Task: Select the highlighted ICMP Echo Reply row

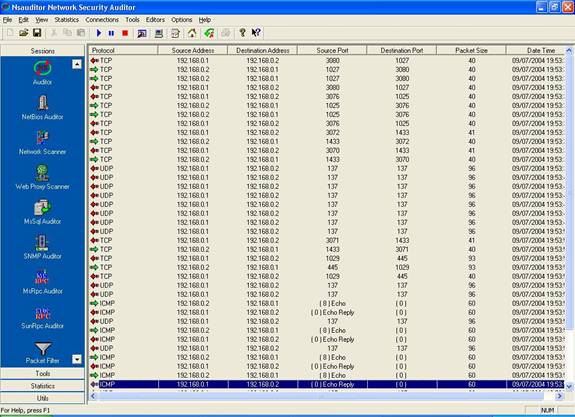Action: tap(327, 384)
